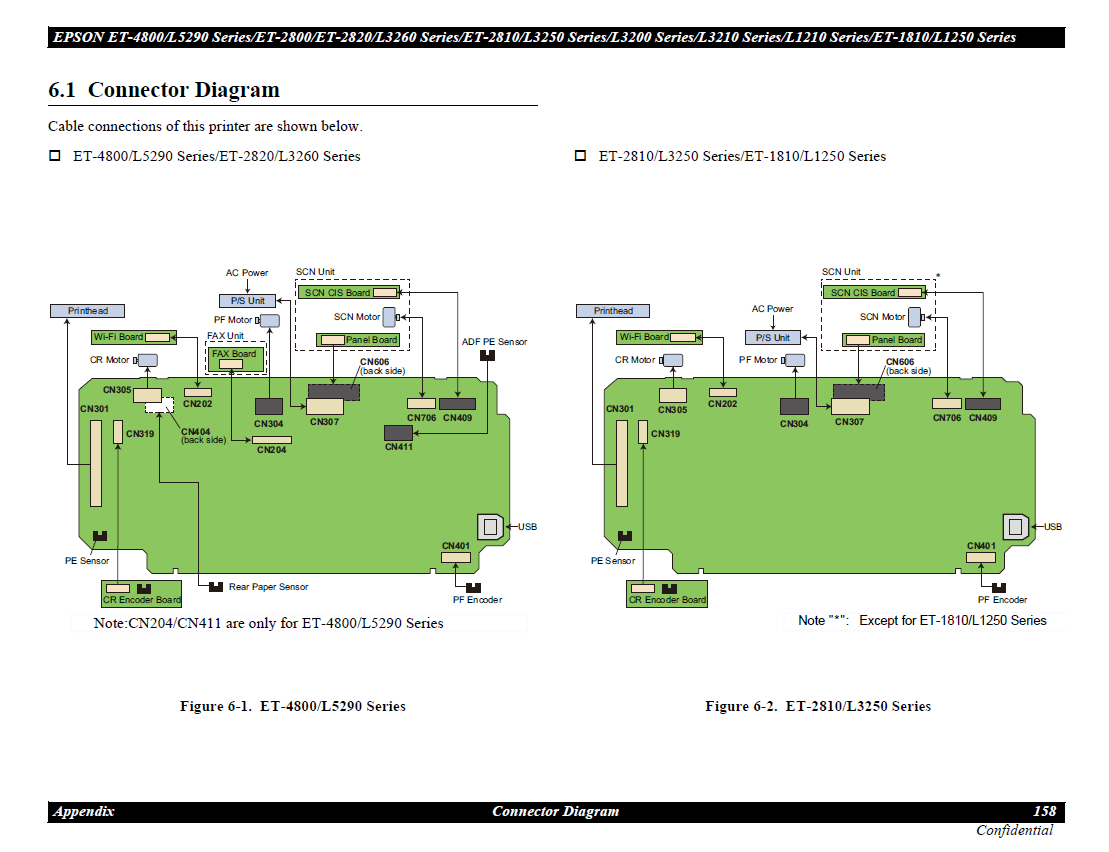Image resolution: width=1109 pixels, height=852 pixels.
Task: Click the Figure 6-2 caption
Action: click(x=817, y=706)
